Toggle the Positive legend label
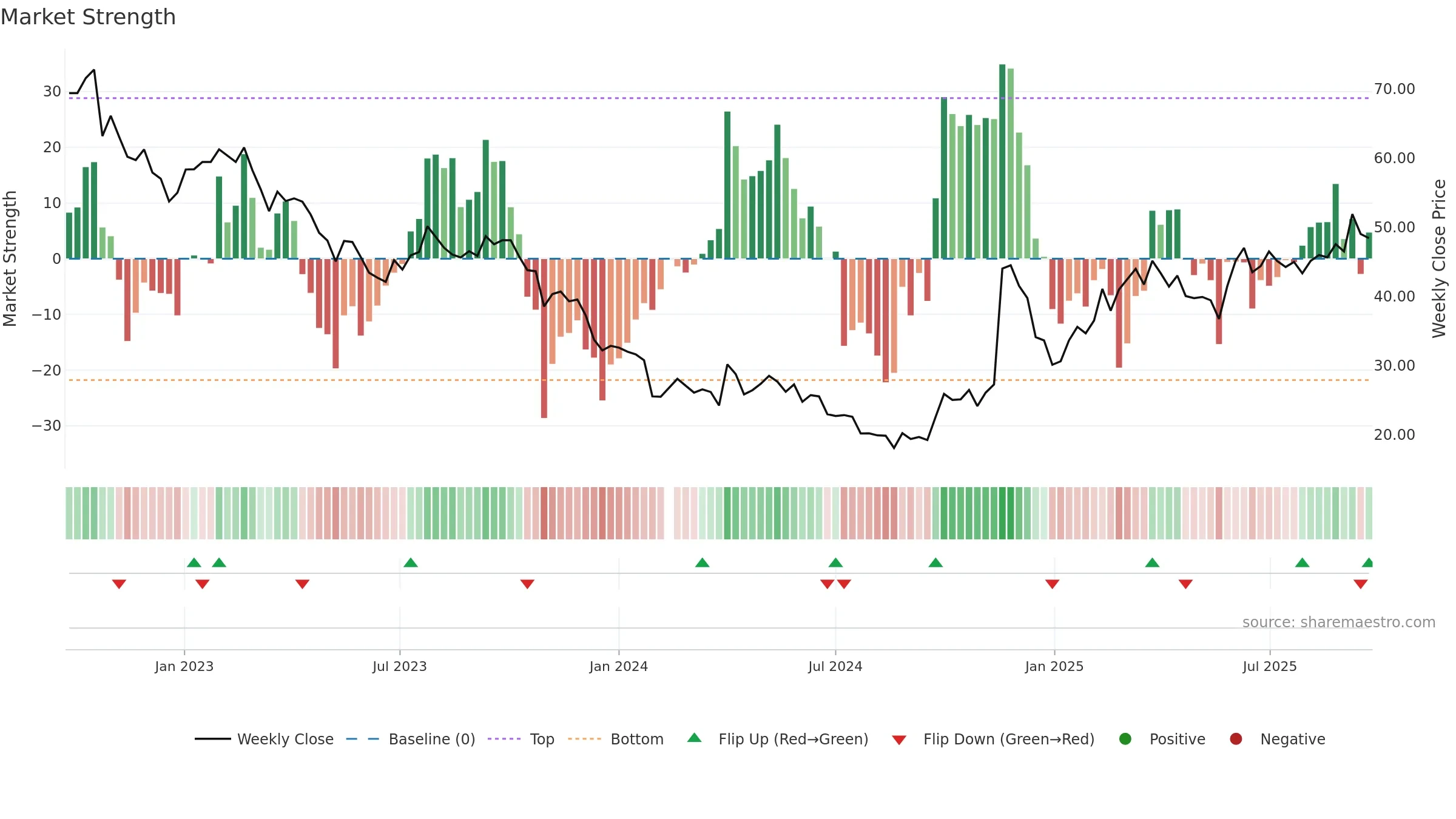Screen dimensions: 1456x819 tap(1178, 739)
